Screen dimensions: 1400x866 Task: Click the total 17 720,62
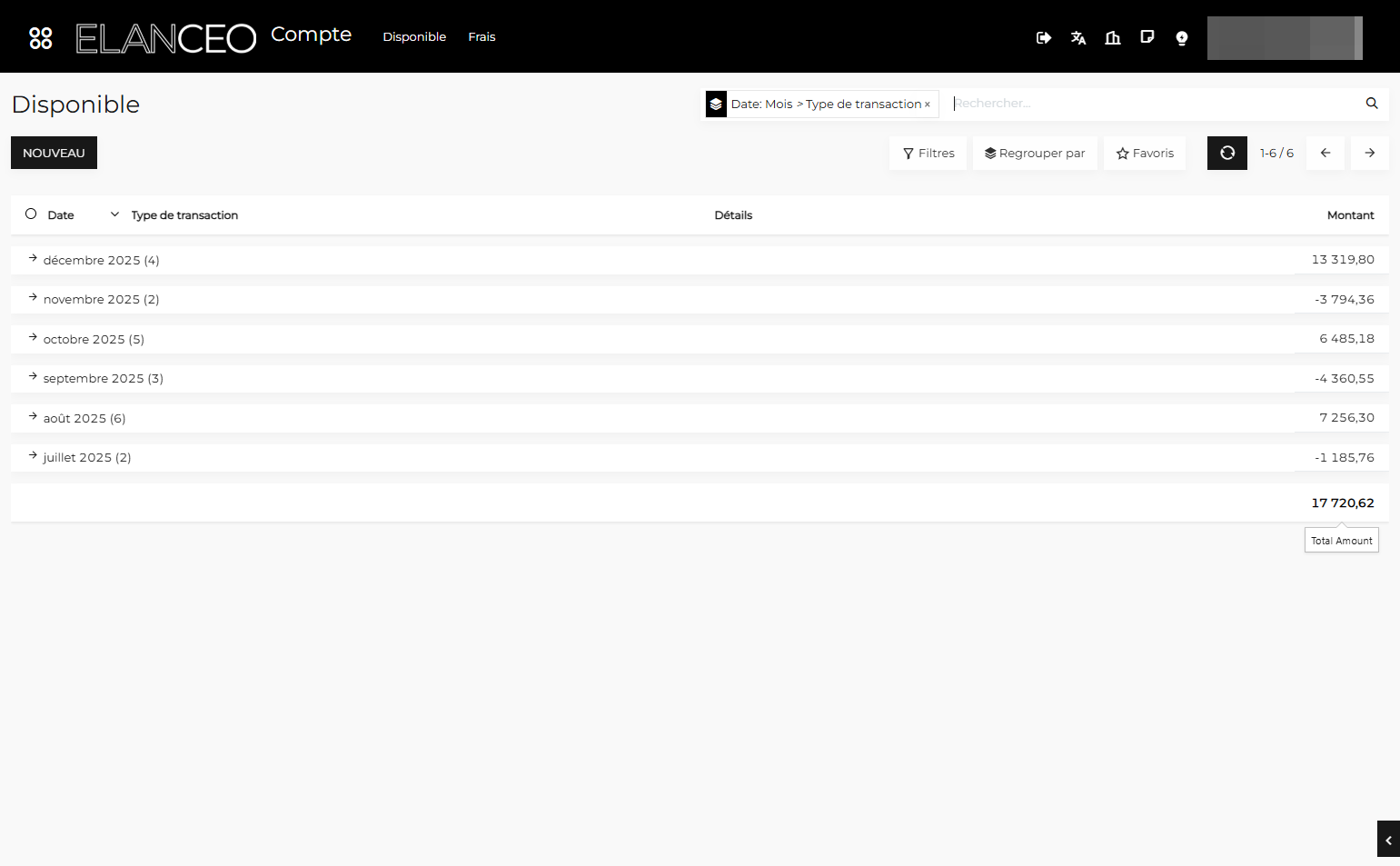(x=1343, y=503)
